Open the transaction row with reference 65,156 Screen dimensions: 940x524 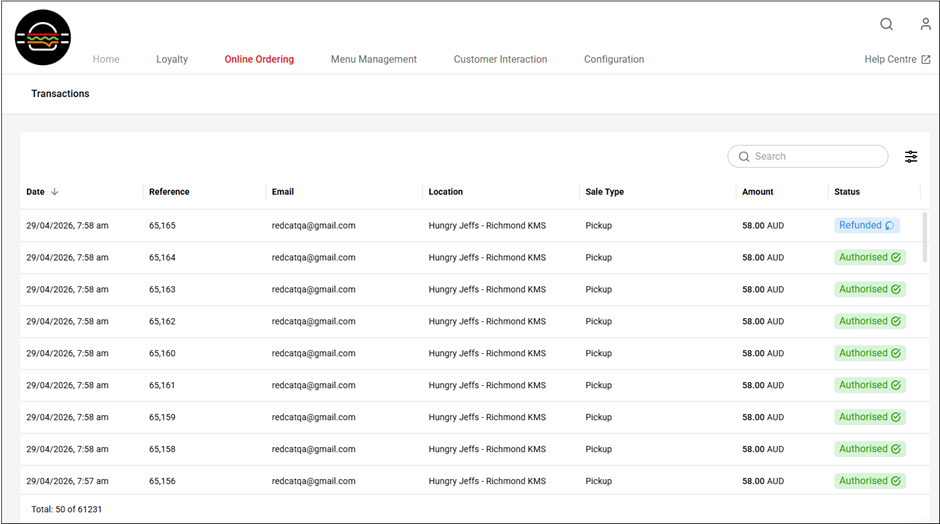162,481
